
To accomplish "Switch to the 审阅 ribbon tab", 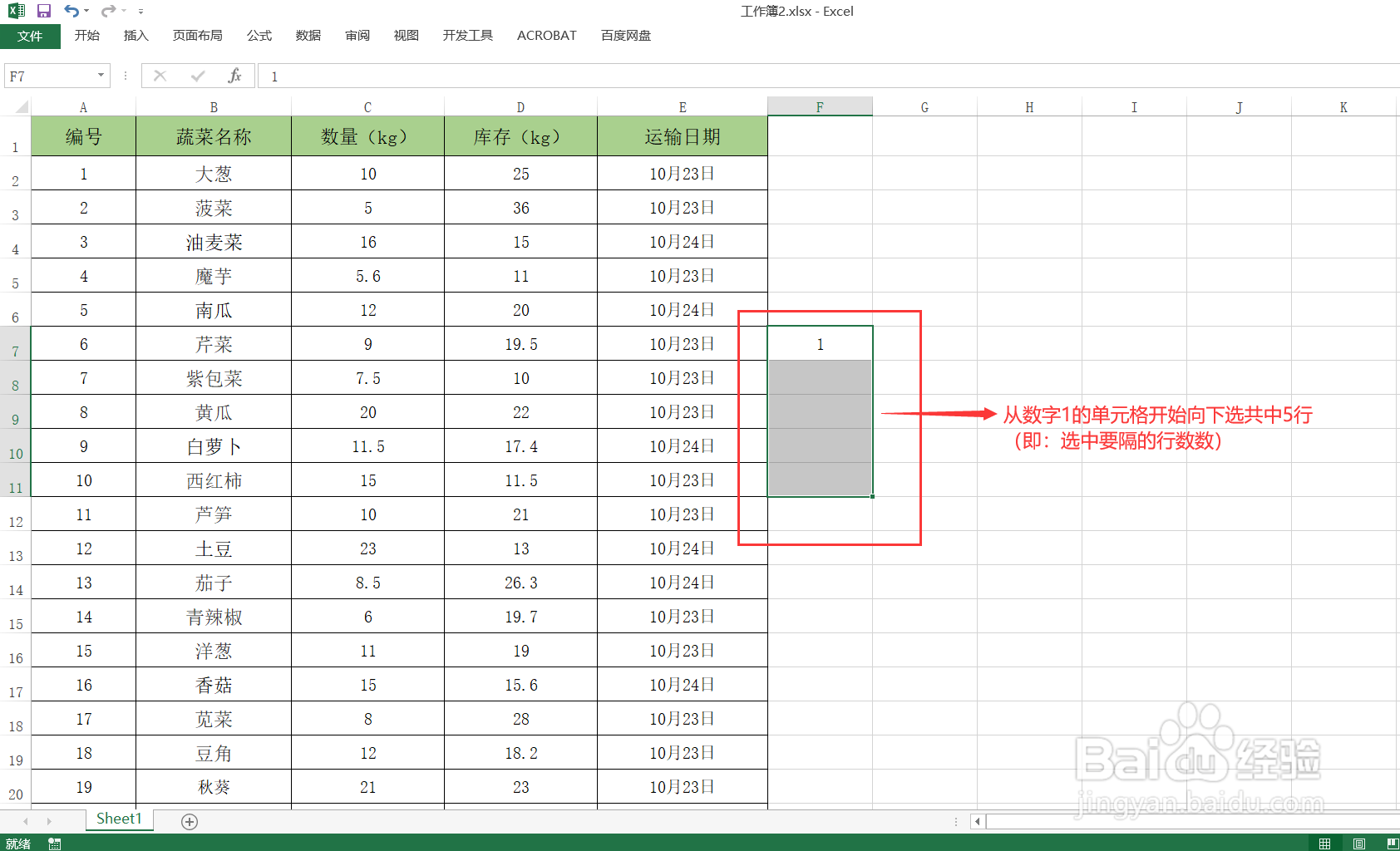I will point(357,36).
